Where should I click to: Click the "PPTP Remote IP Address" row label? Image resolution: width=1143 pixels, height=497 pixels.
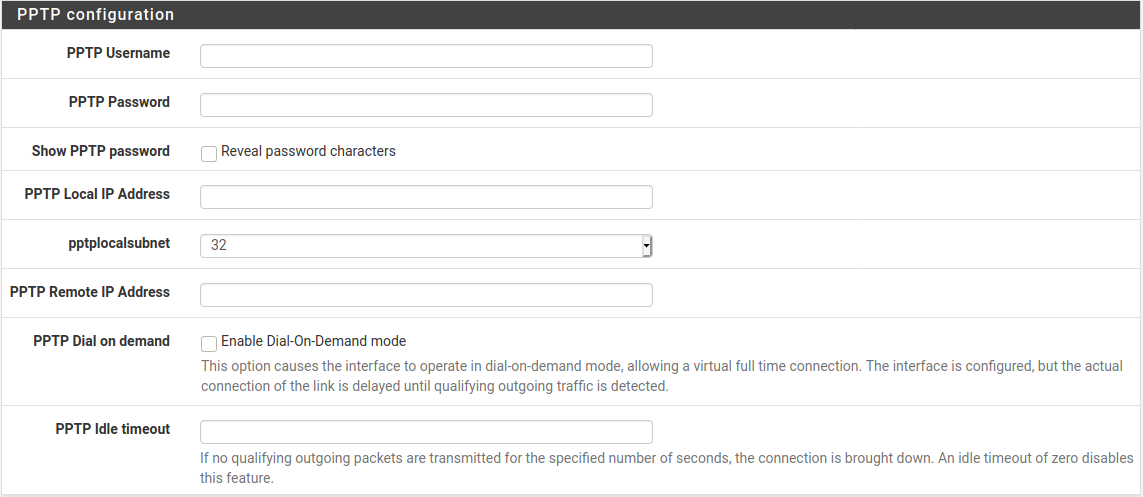point(90,293)
